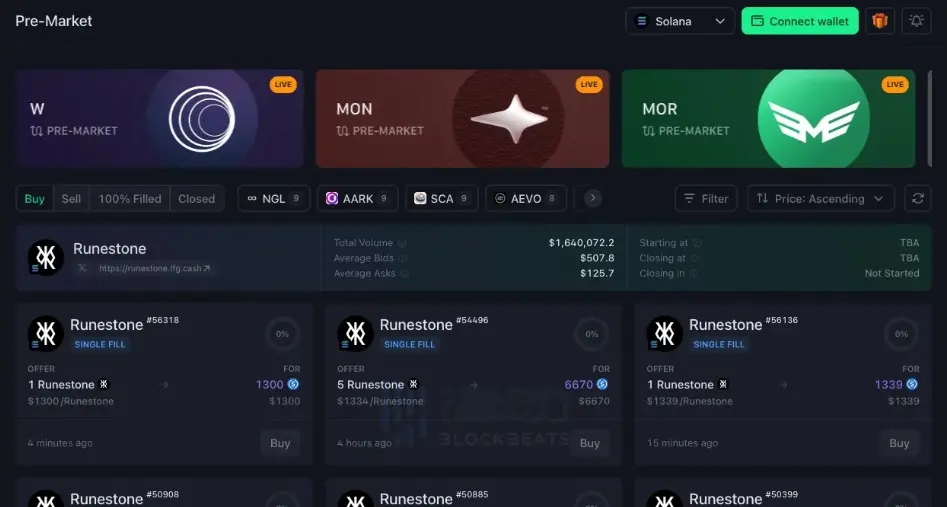Open notifications bell icon
This screenshot has width=947, height=507.
point(916,21)
